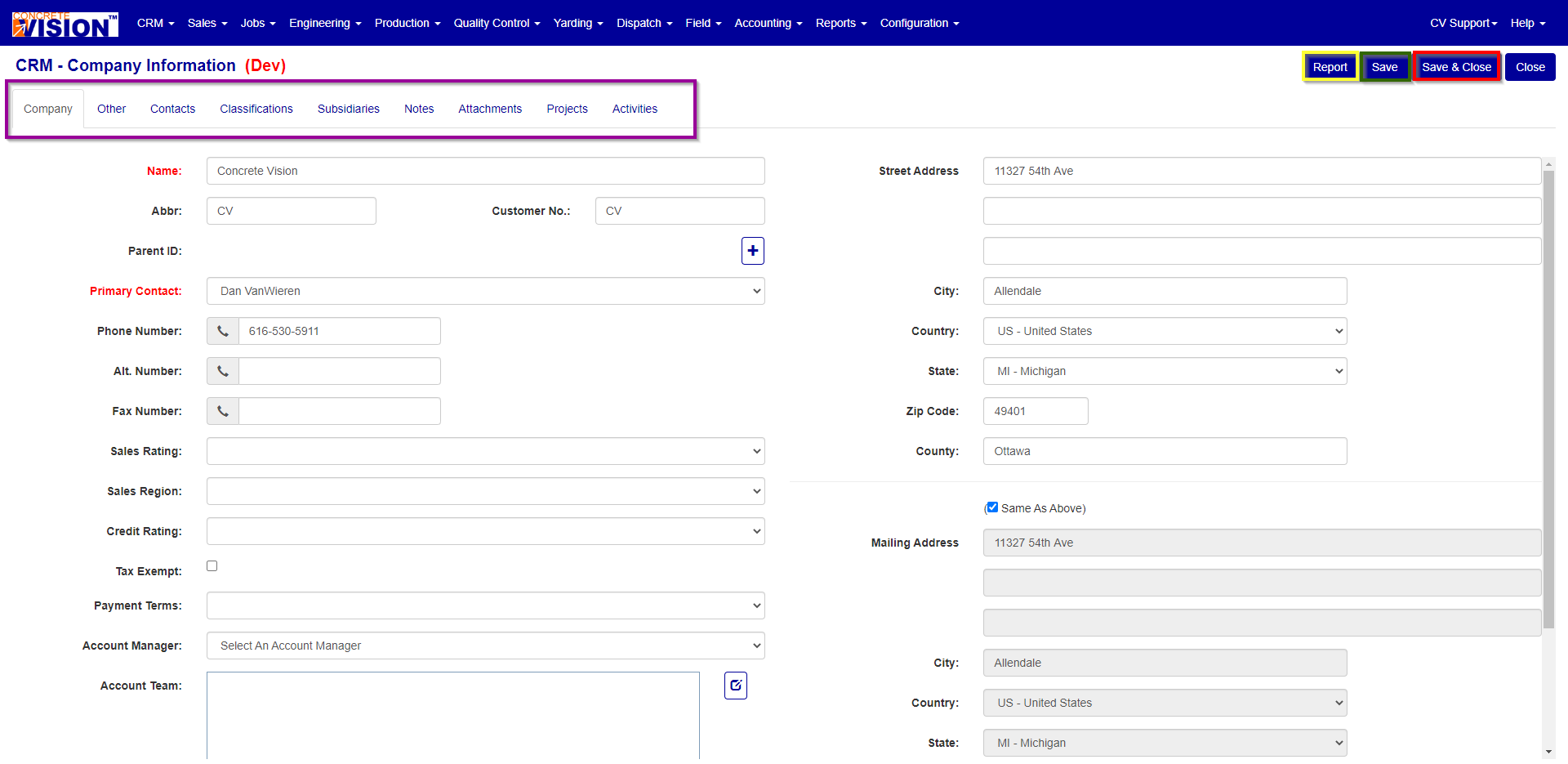Click the scrollbar down arrow
Screen dimensions: 1568x764
coord(1548,752)
